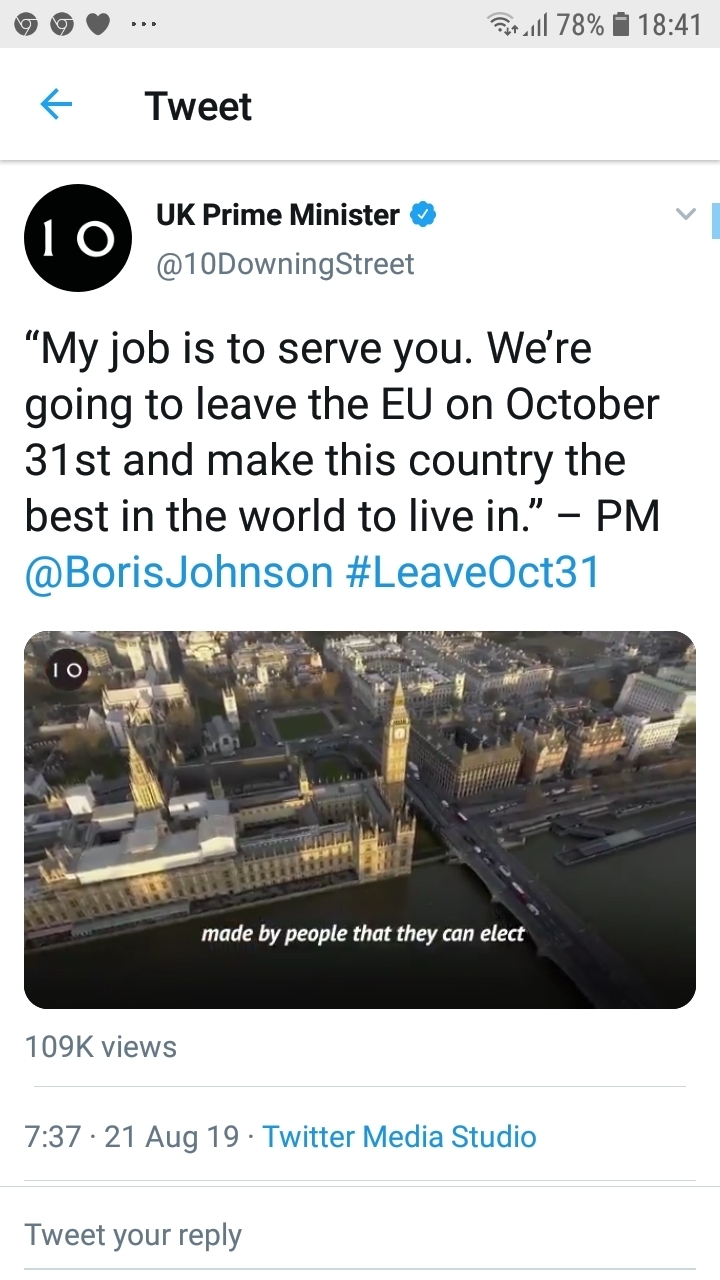Tap the Wi-Fi signal icon

505,24
